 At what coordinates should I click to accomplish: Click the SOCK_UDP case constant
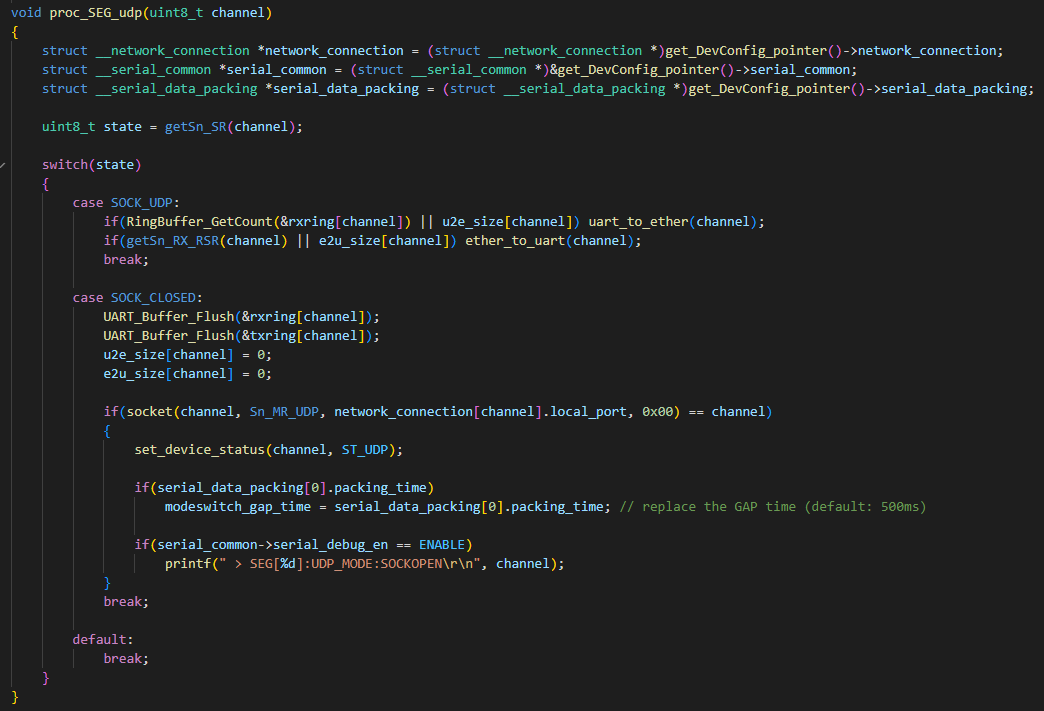pyautogui.click(x=141, y=202)
